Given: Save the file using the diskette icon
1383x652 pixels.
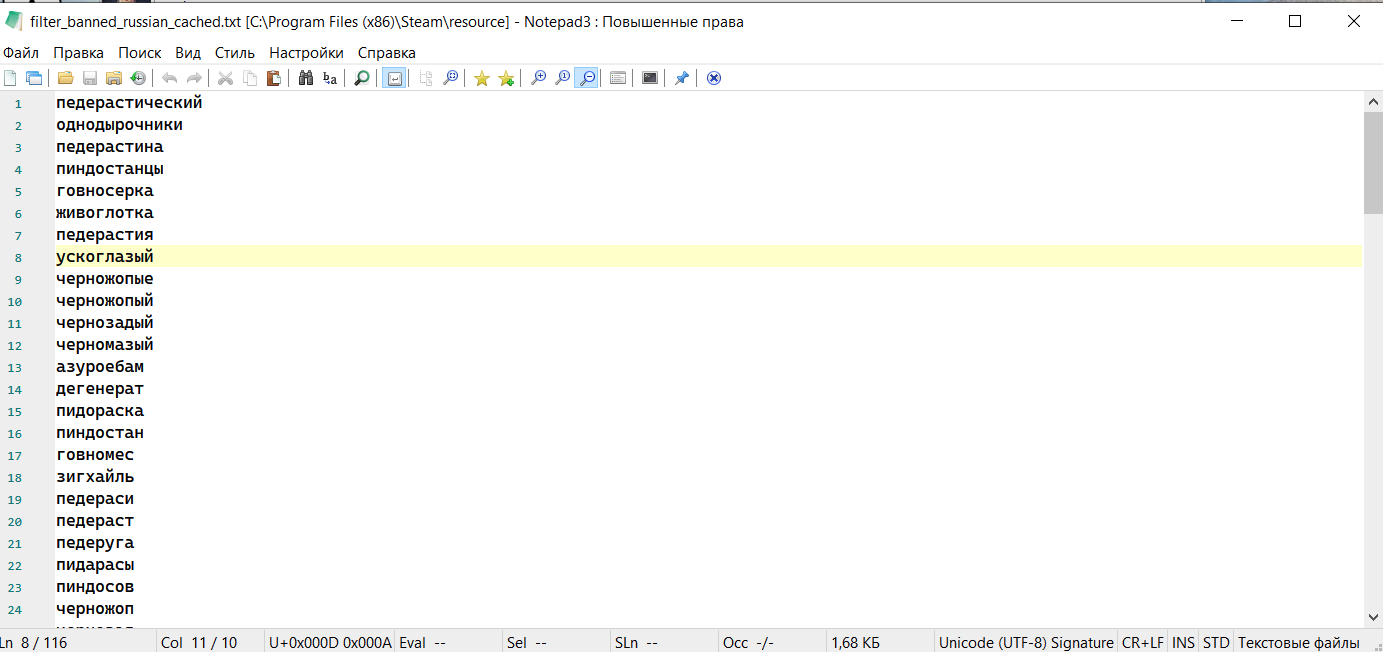Looking at the screenshot, I should 90,78.
